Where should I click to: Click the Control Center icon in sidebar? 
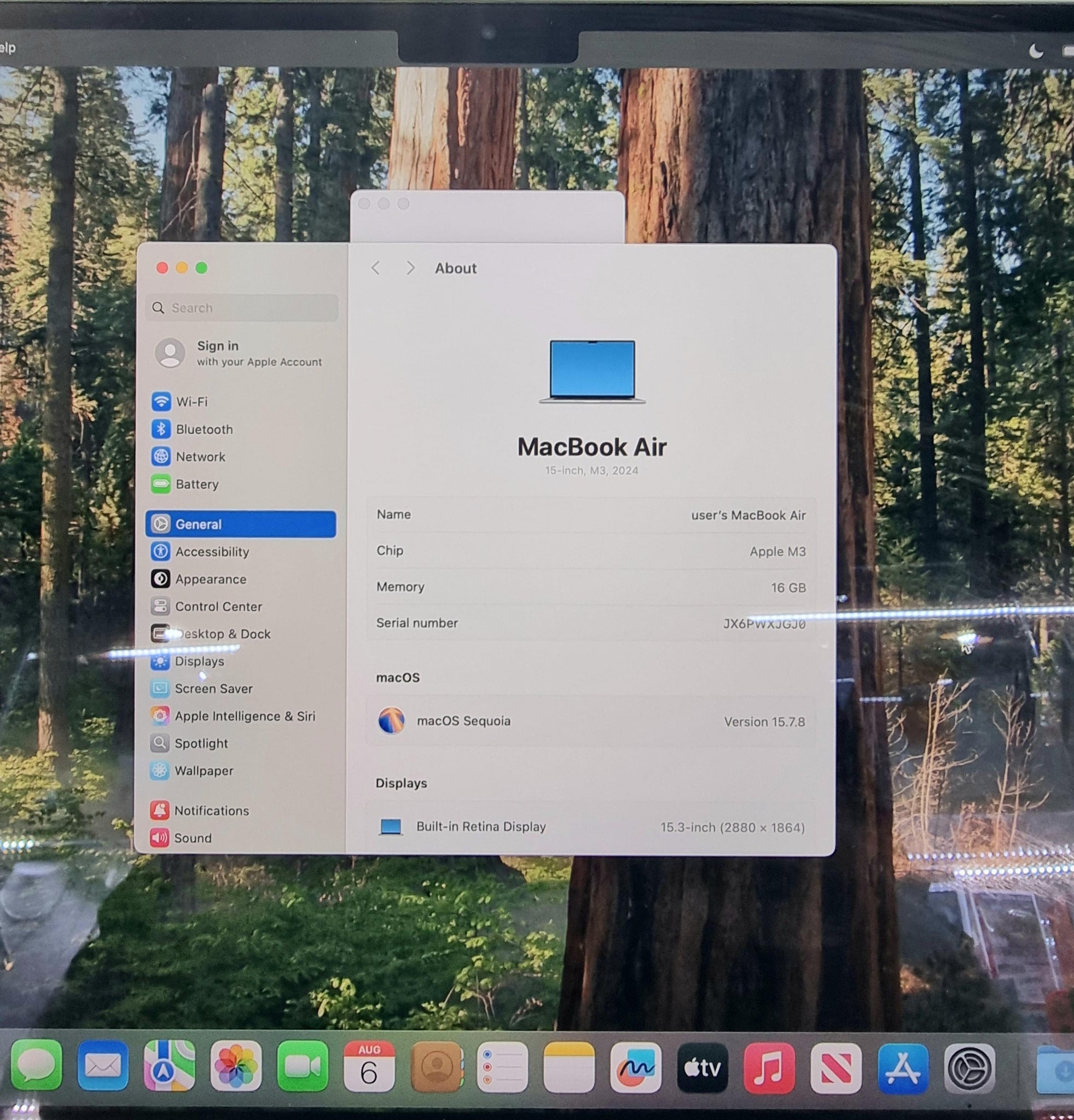coord(161,606)
